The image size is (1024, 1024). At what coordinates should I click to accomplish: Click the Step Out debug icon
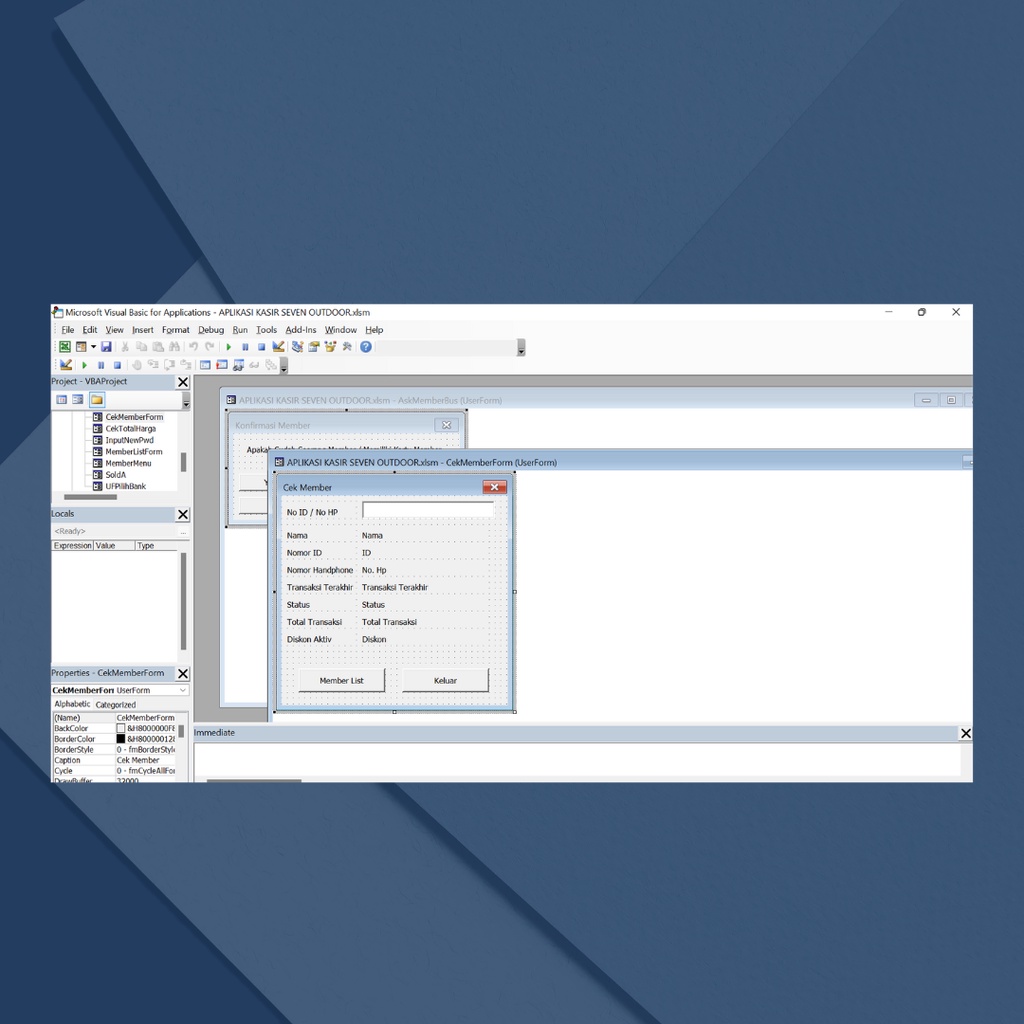pos(186,364)
